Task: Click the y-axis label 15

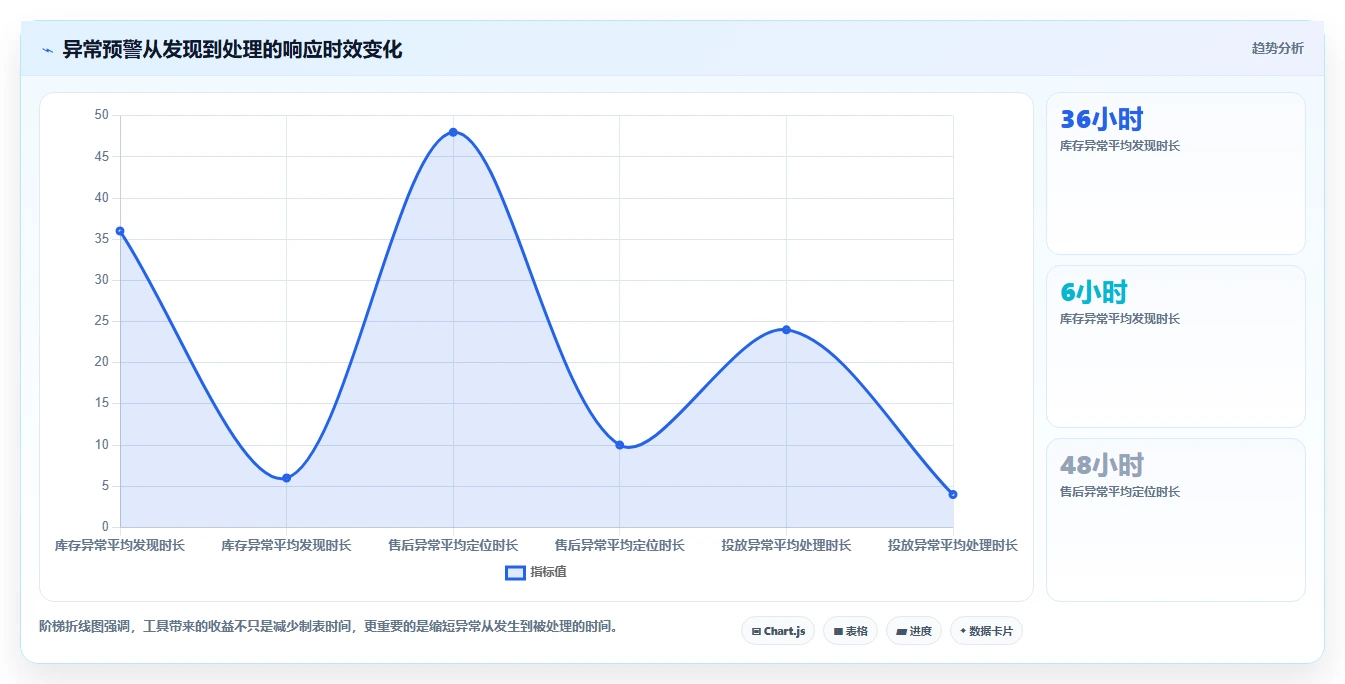Action: (101, 404)
